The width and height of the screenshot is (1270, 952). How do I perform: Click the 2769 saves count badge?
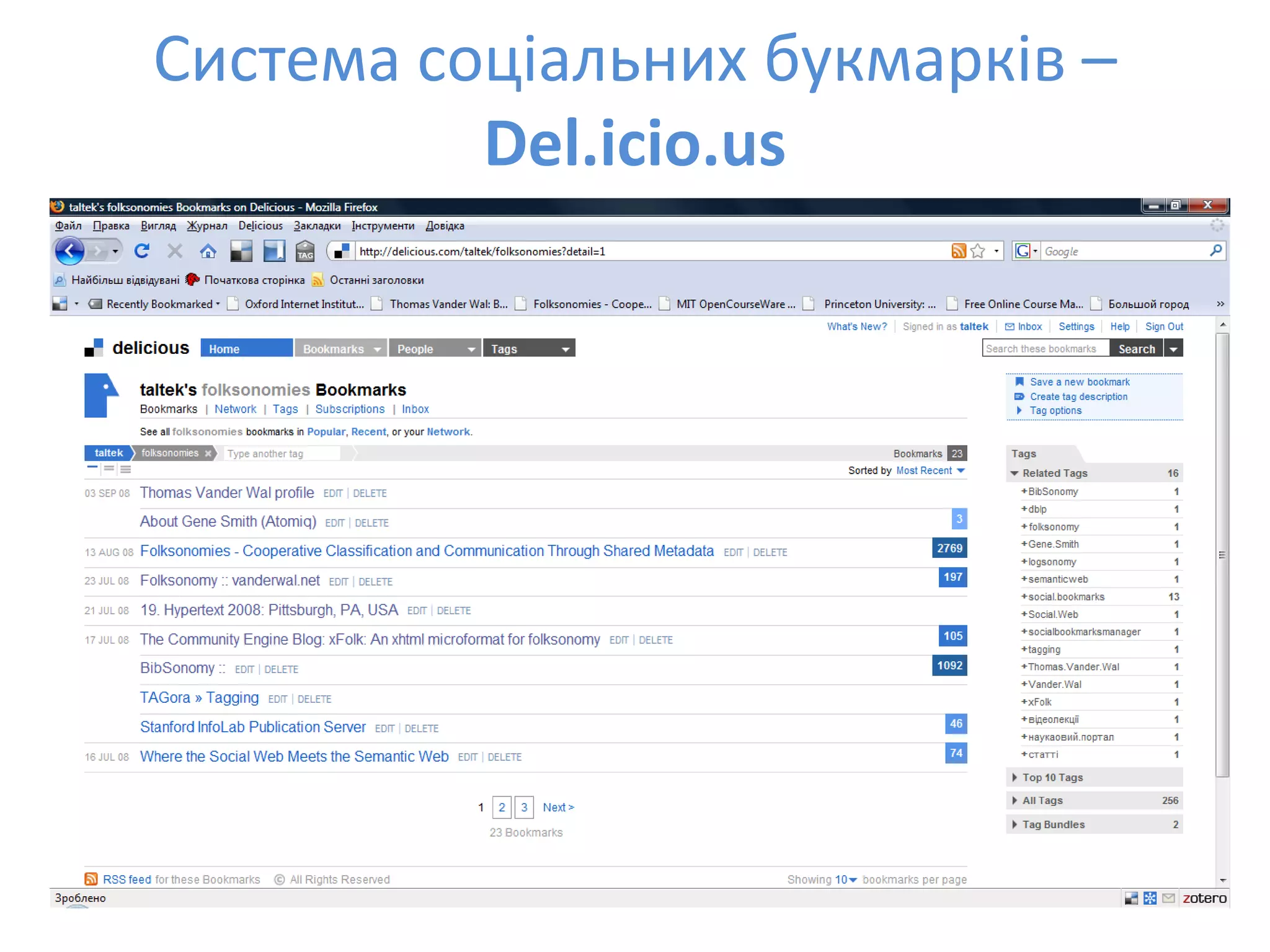tap(949, 549)
